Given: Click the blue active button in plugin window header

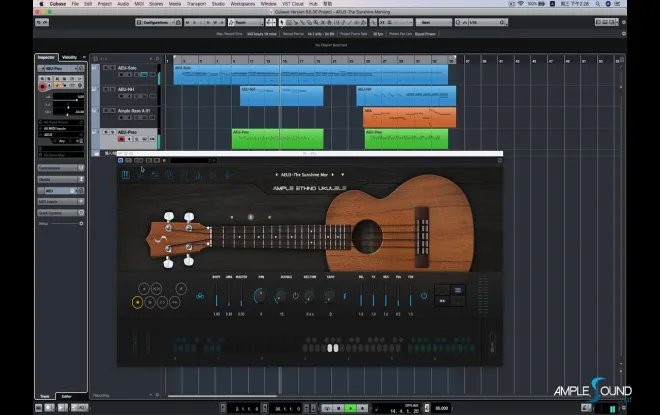Looking at the screenshot, I should click(120, 160).
